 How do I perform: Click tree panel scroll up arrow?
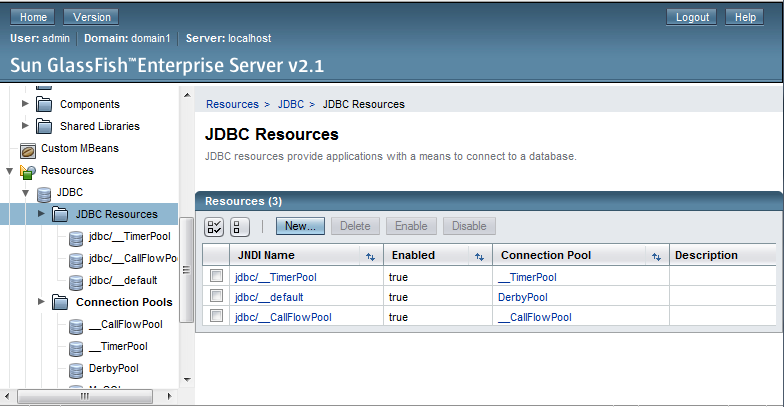click(x=186, y=95)
